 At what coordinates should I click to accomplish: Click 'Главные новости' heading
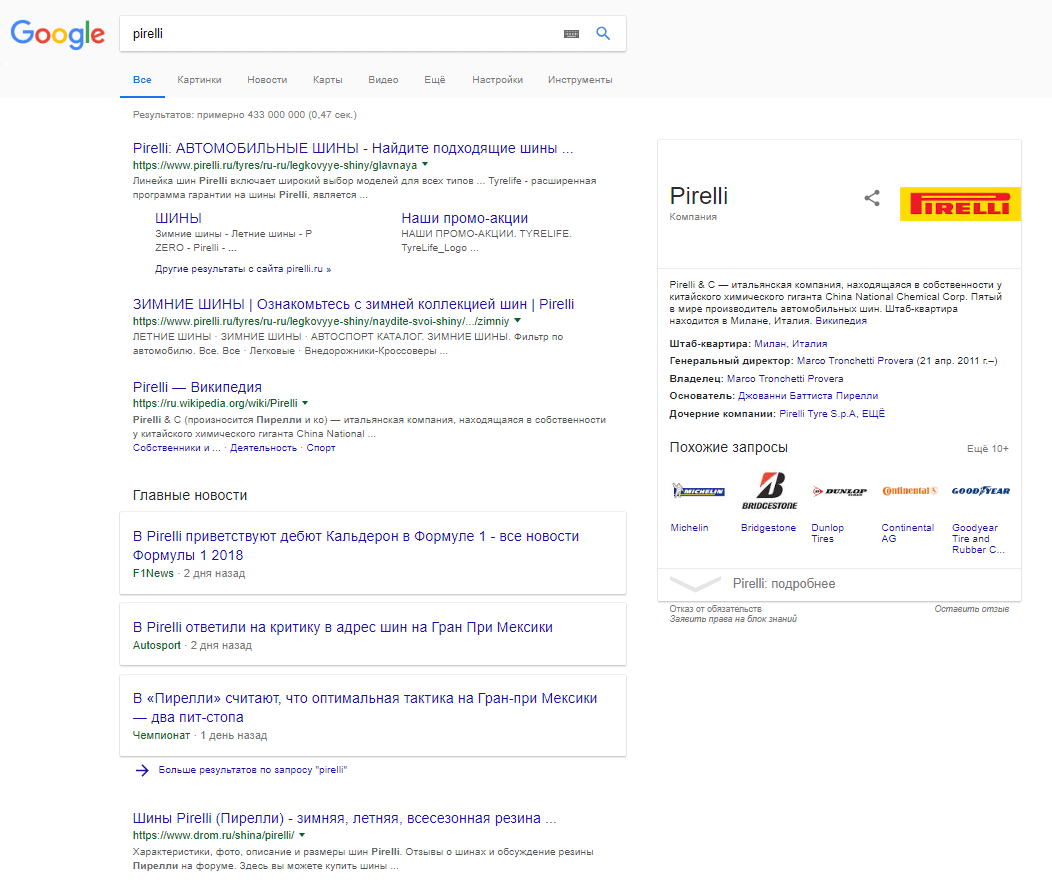point(190,495)
